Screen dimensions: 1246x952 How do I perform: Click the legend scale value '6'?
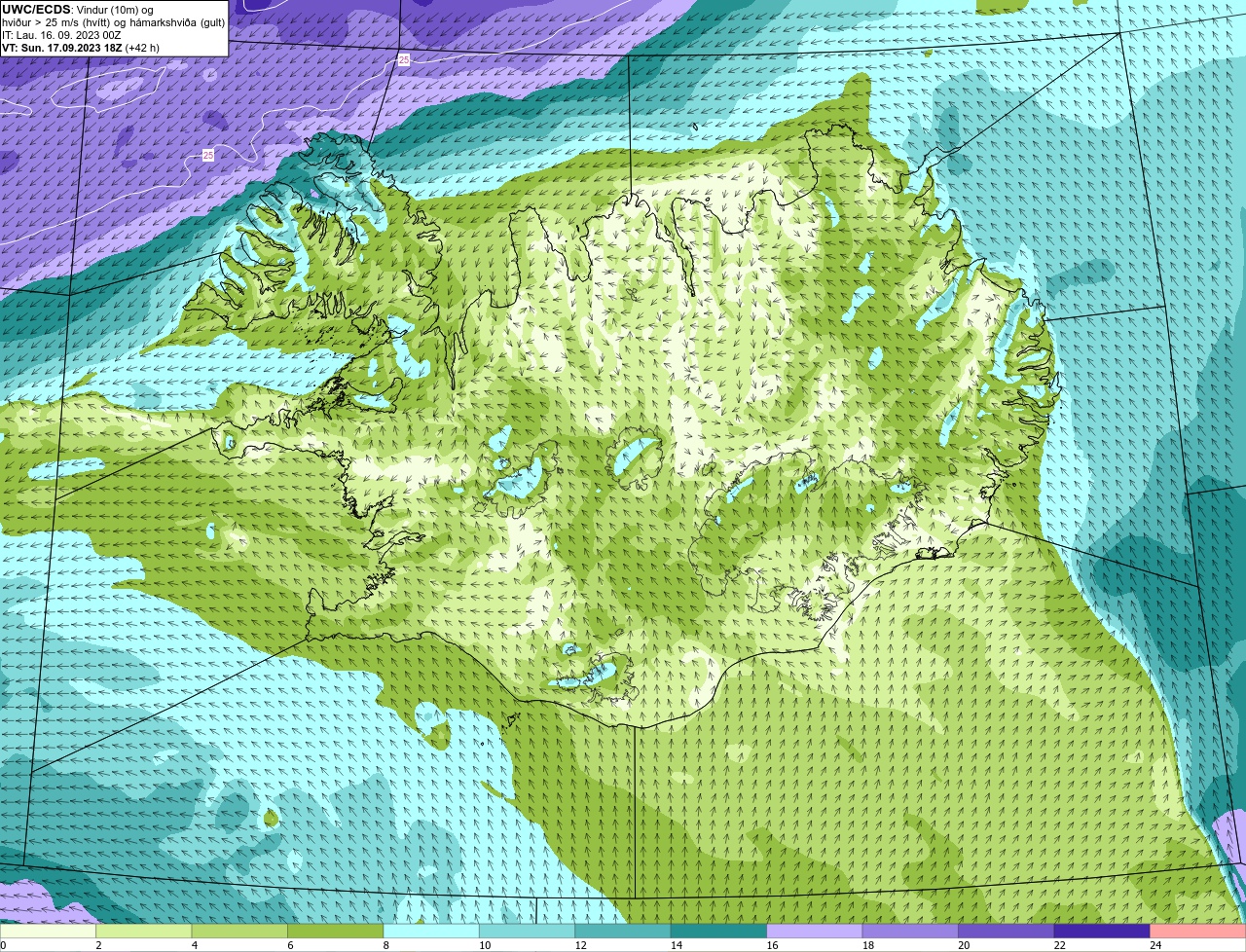pyautogui.click(x=288, y=945)
